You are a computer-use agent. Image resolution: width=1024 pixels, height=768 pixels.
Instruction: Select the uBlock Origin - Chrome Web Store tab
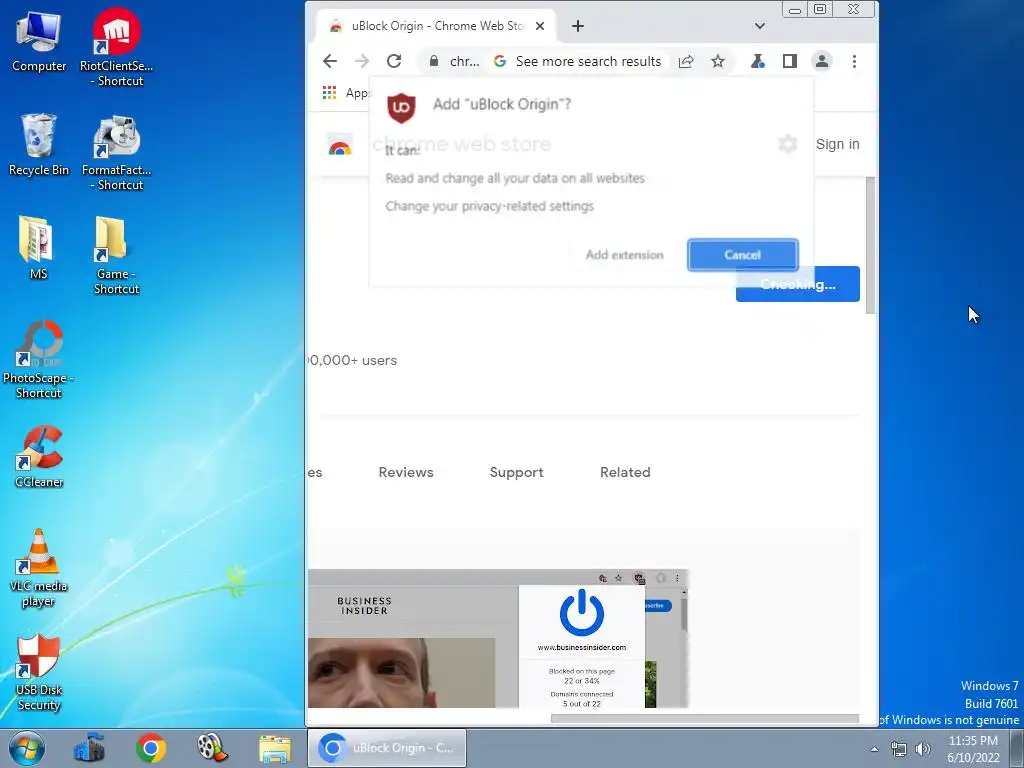coord(436,26)
